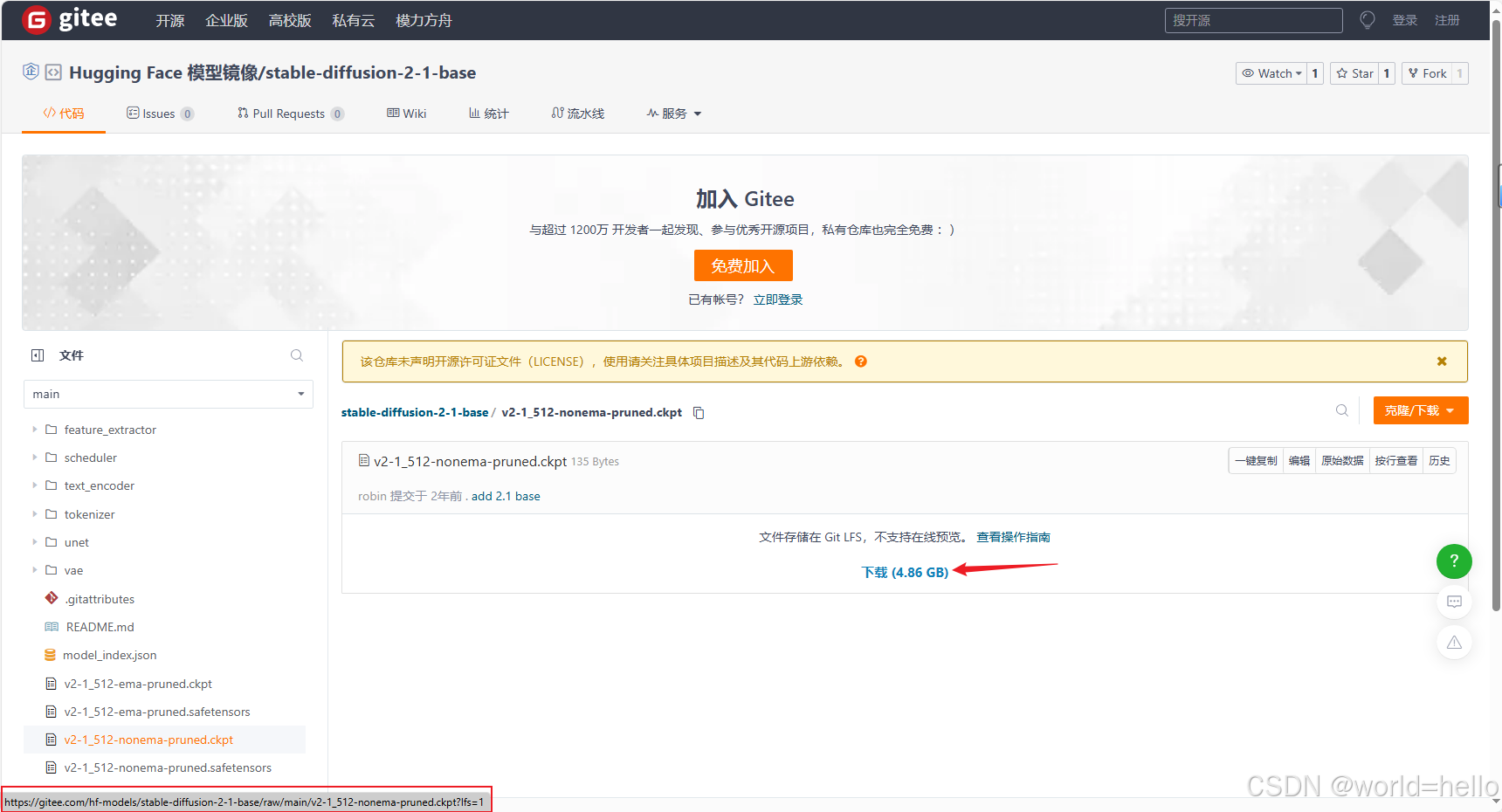Screen dimensions: 1502x812
Task: Open v2-1_512-ema-pruned.safetensors file
Action: [x=157, y=712]
